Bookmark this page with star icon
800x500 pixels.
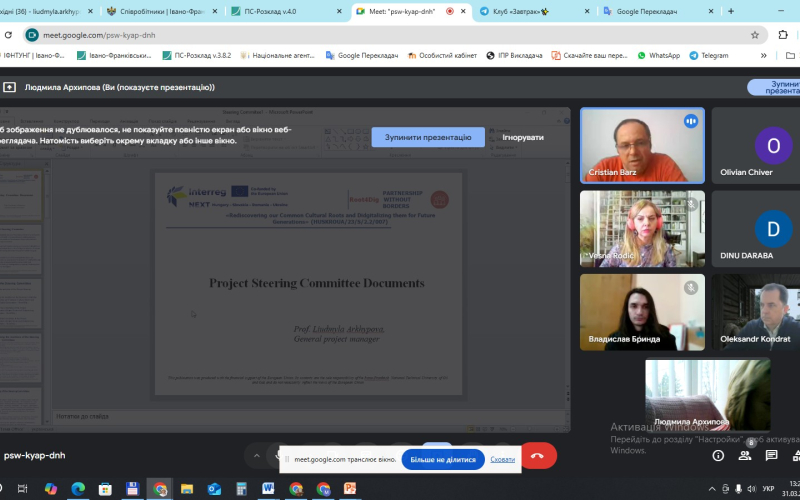click(x=755, y=35)
